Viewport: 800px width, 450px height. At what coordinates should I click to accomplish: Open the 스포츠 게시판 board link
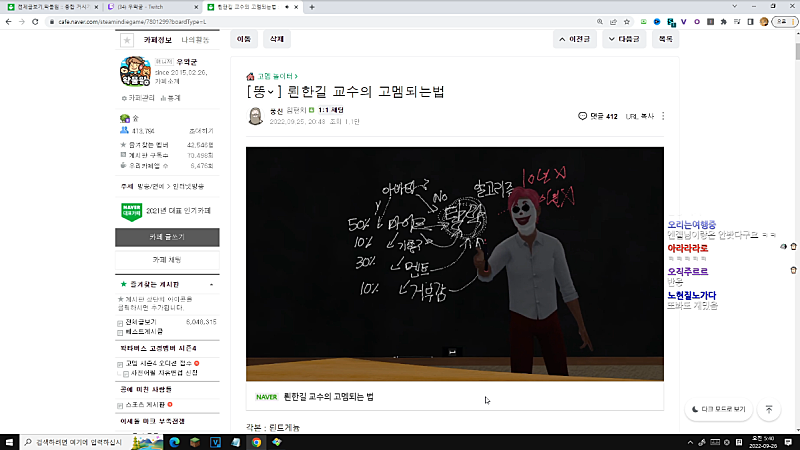tap(145, 405)
